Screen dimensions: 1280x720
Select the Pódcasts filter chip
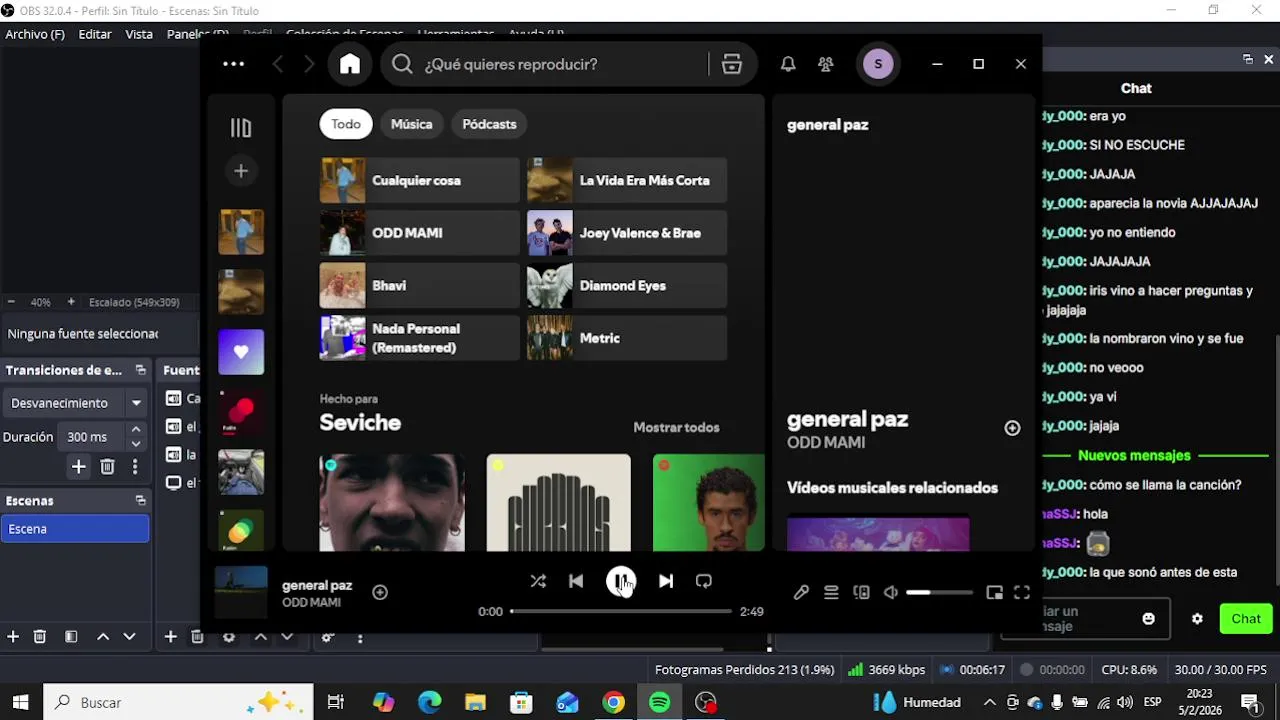pyautogui.click(x=489, y=124)
